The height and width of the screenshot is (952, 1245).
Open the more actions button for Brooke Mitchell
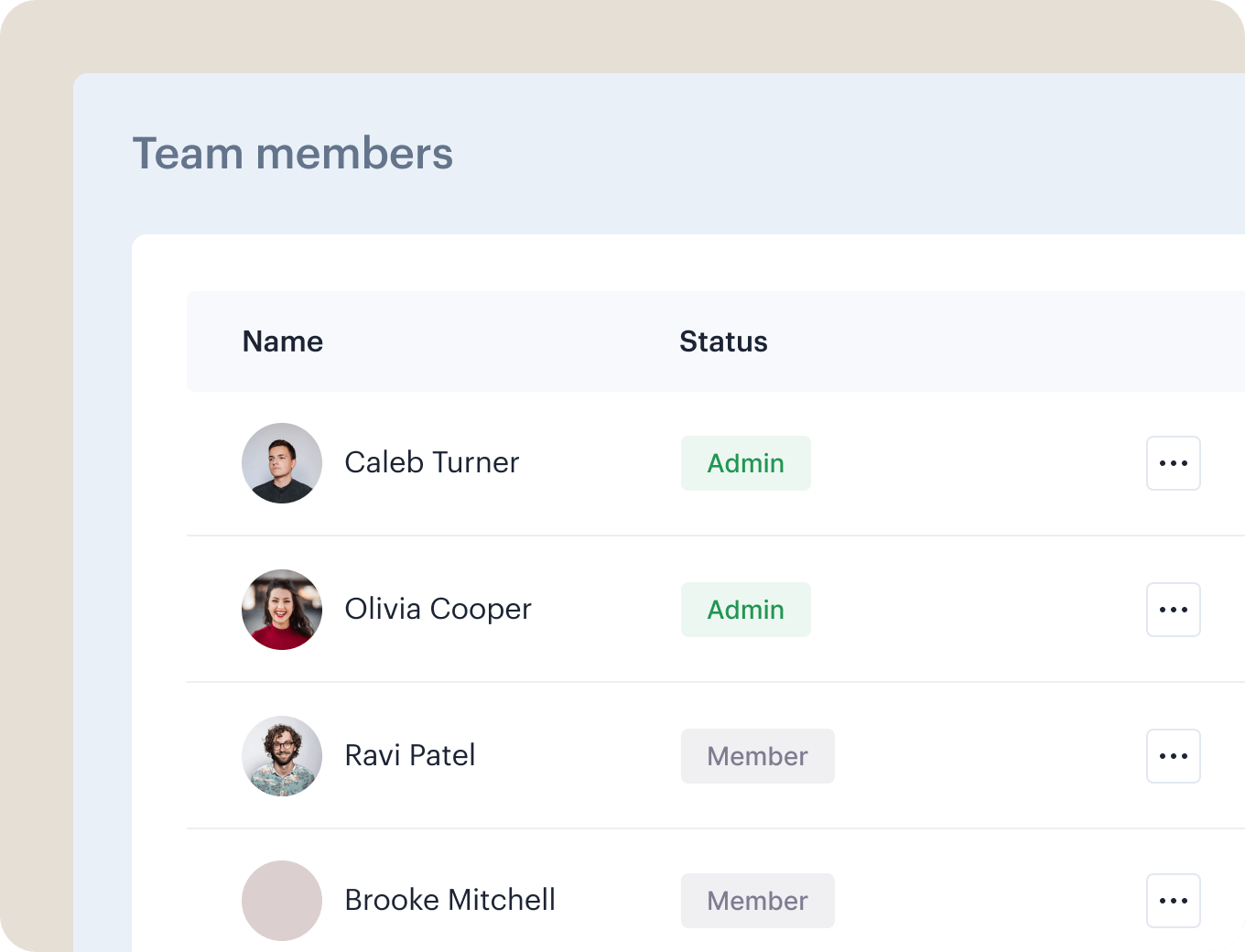pos(1173,901)
